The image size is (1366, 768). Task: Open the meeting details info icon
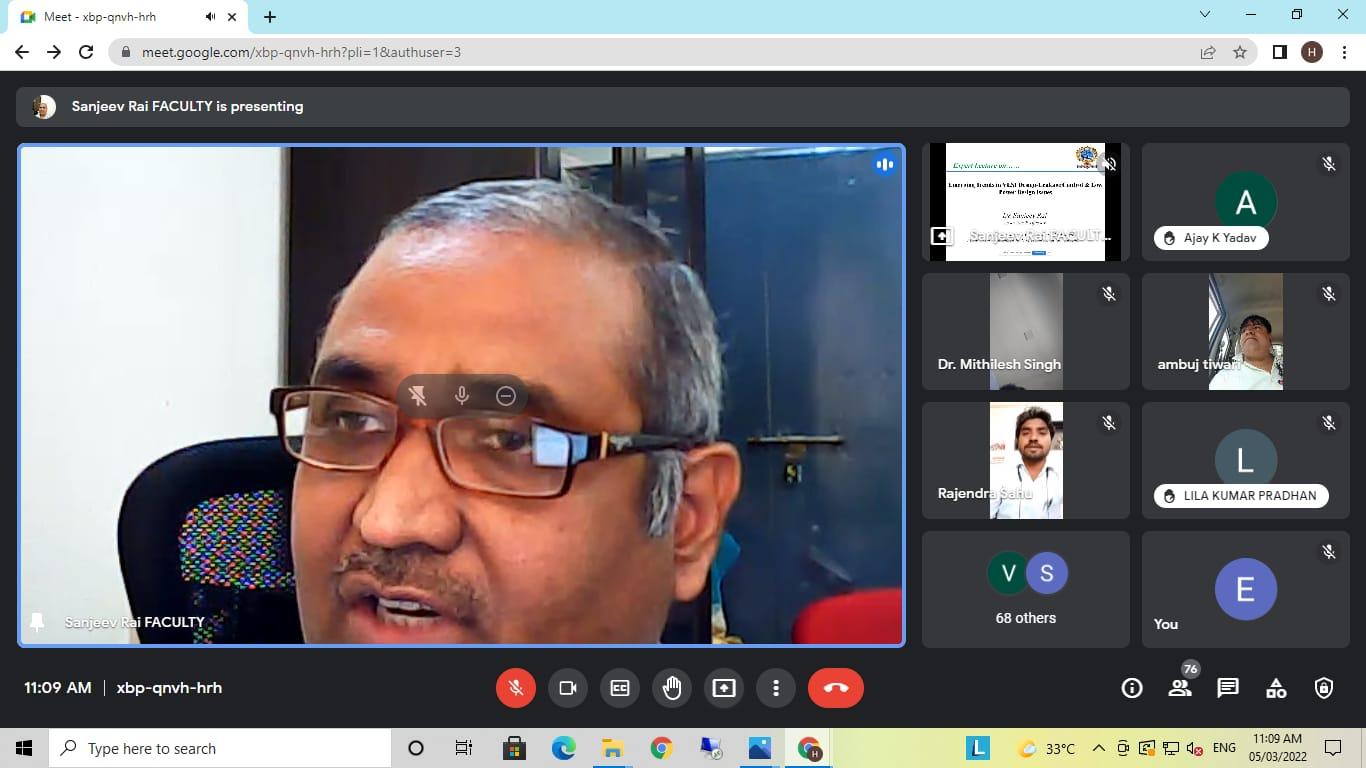(x=1132, y=688)
